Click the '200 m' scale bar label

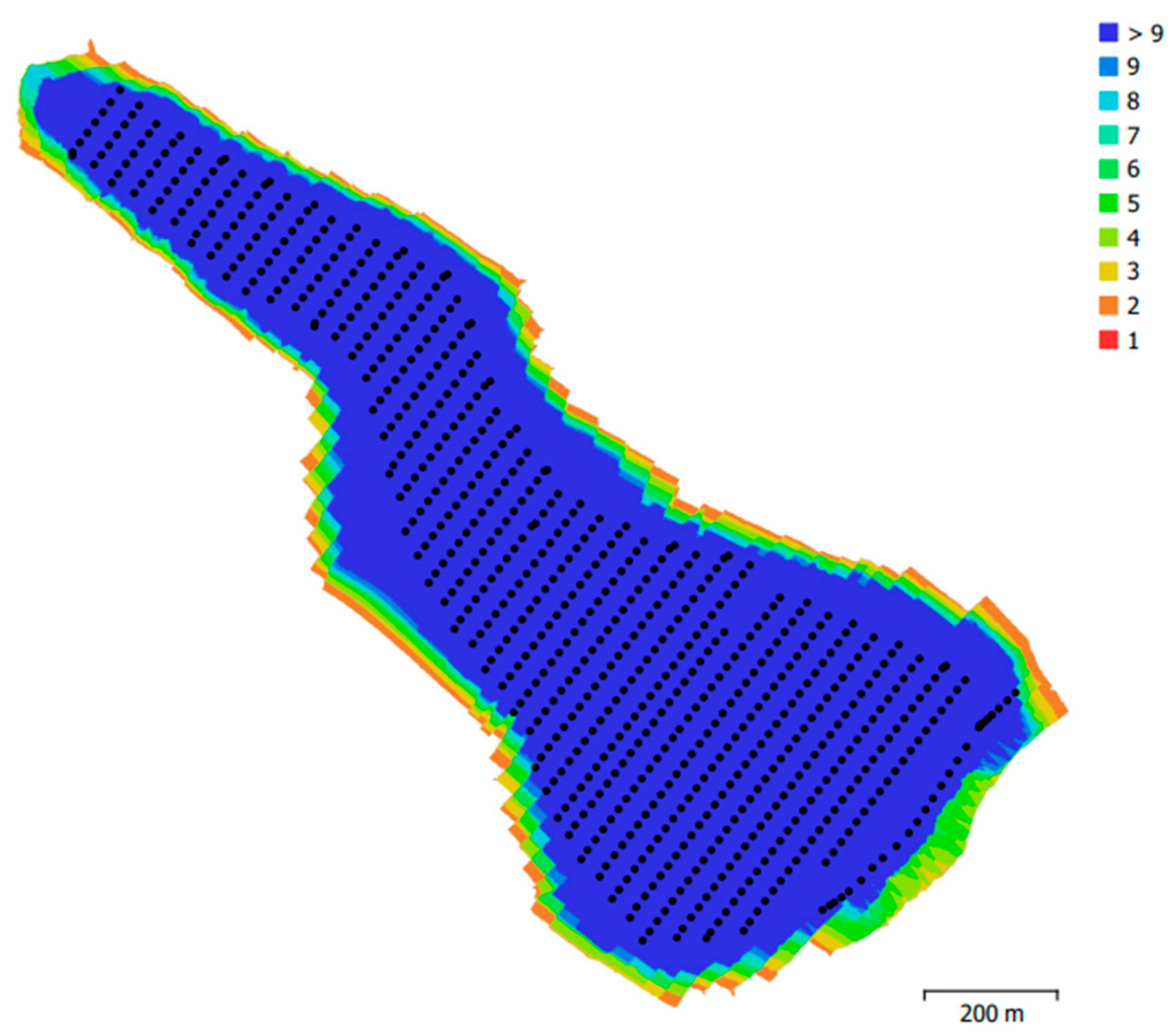pyautogui.click(x=991, y=1013)
